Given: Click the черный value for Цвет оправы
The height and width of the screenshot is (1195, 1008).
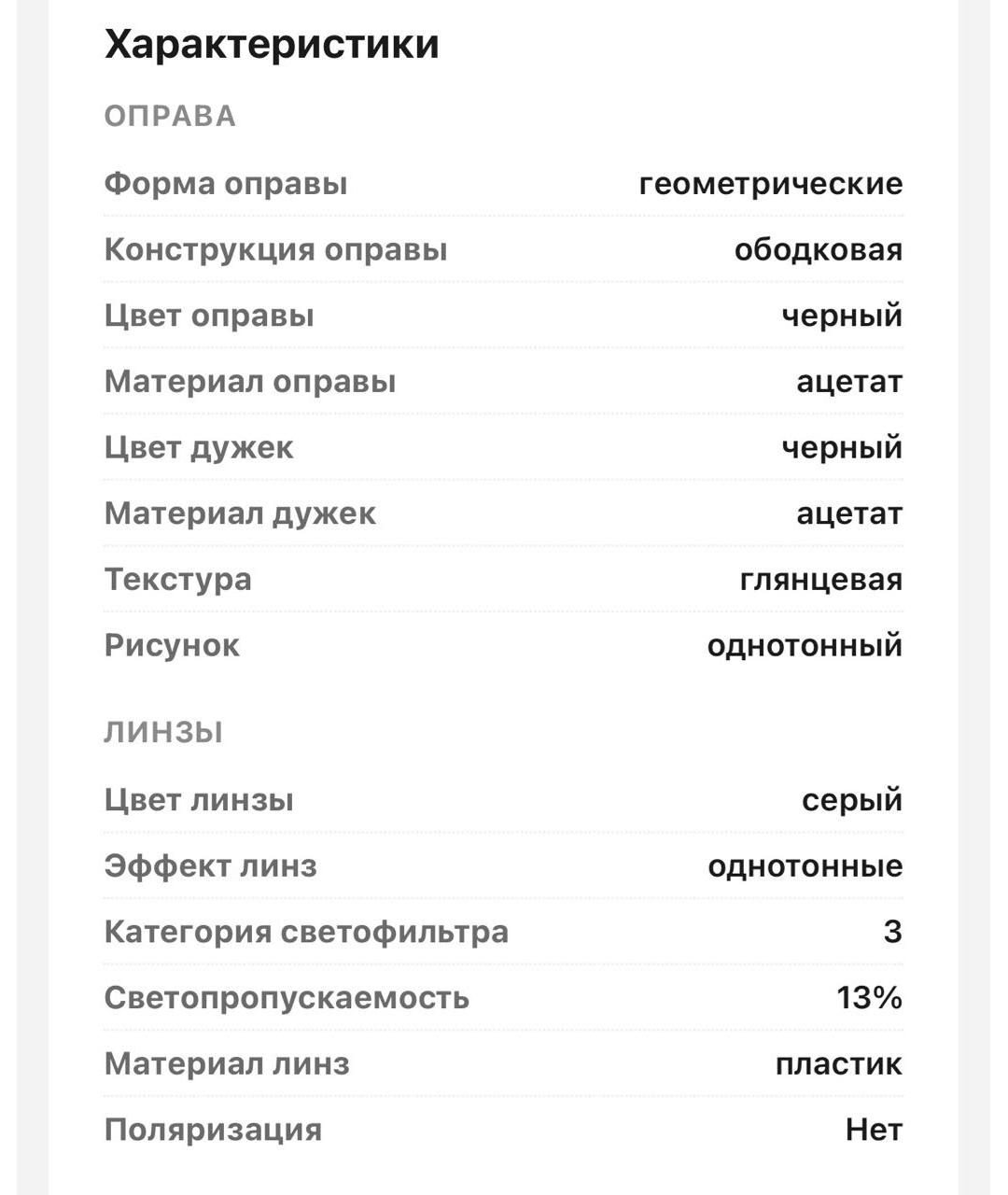Looking at the screenshot, I should [x=842, y=316].
